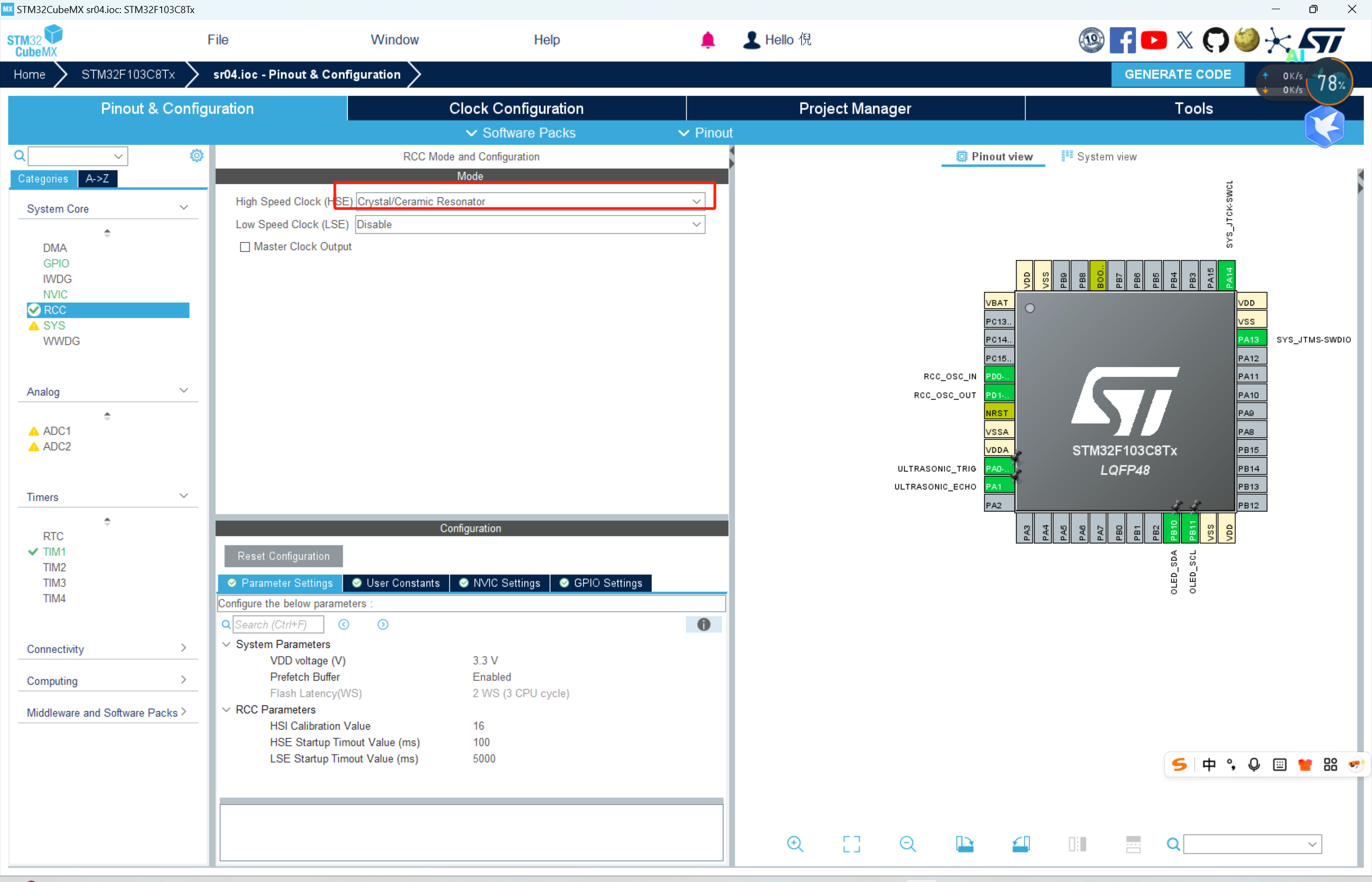Open the GPIO Settings tab
Screen dimensions: 1372x882
tap(601, 583)
